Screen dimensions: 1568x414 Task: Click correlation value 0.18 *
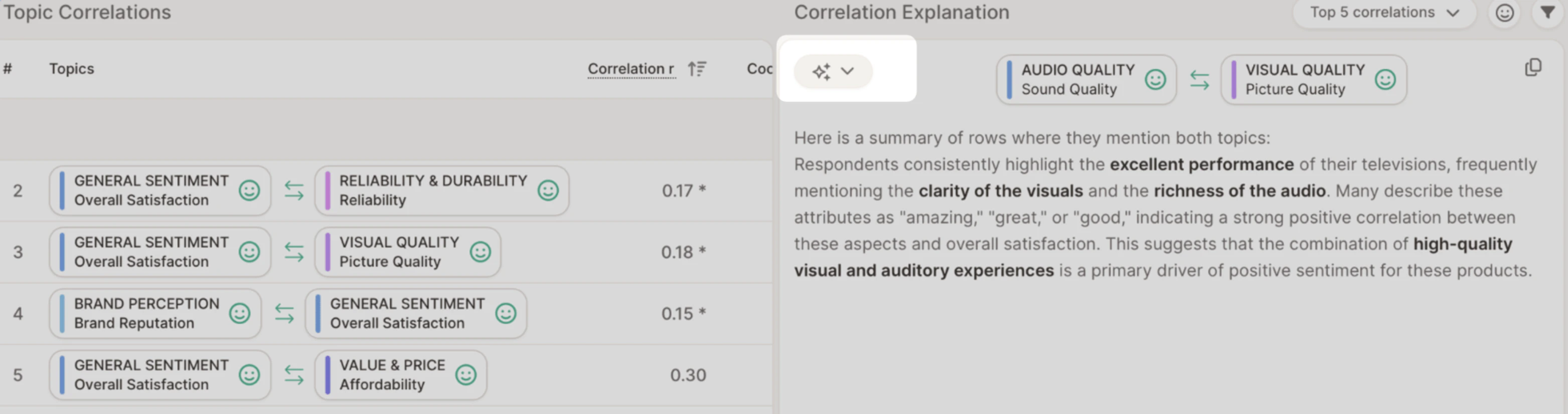click(684, 252)
